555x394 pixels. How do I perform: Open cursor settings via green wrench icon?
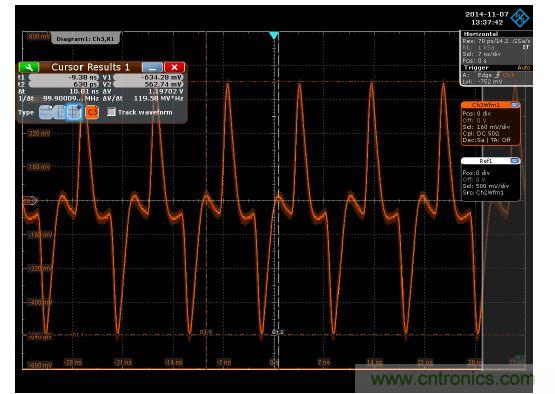pos(29,67)
